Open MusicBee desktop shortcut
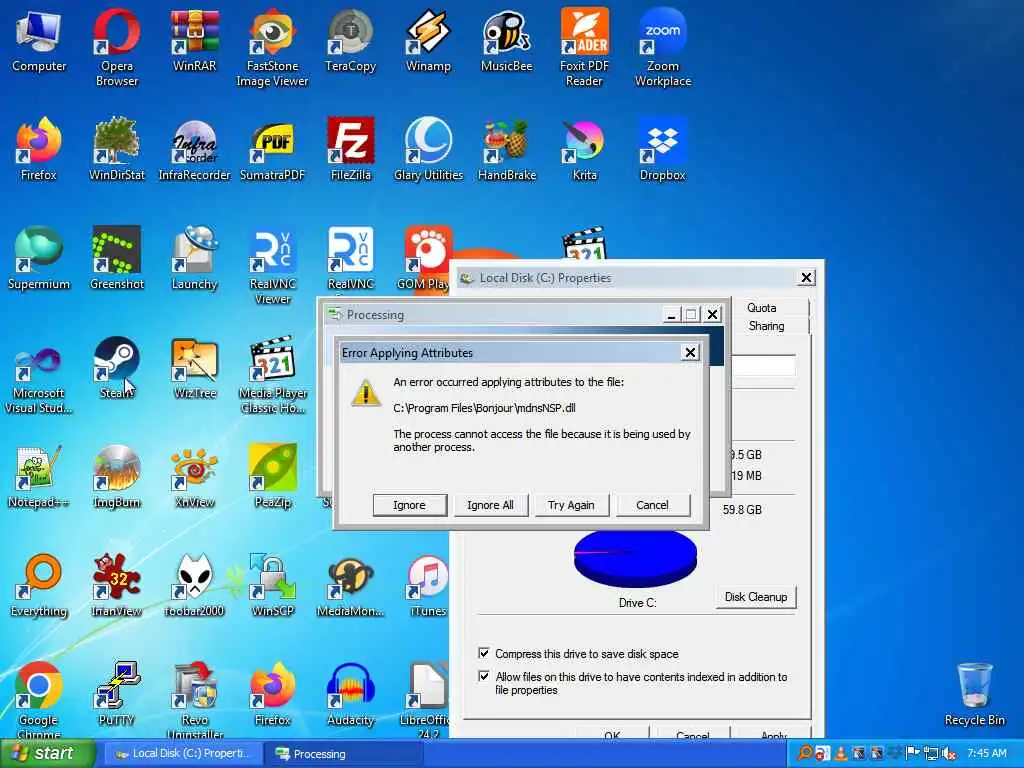This screenshot has width=1024, height=768. tap(506, 39)
